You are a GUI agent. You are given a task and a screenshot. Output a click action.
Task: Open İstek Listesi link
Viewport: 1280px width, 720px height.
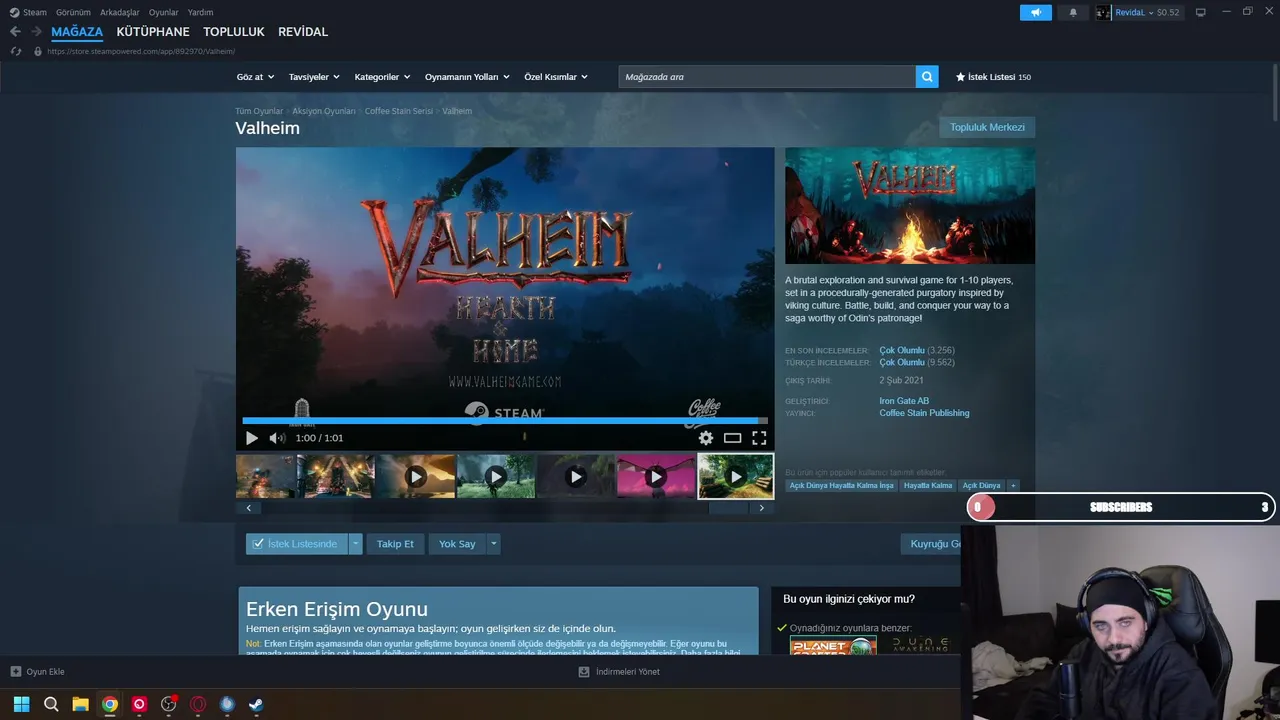[x=993, y=77]
